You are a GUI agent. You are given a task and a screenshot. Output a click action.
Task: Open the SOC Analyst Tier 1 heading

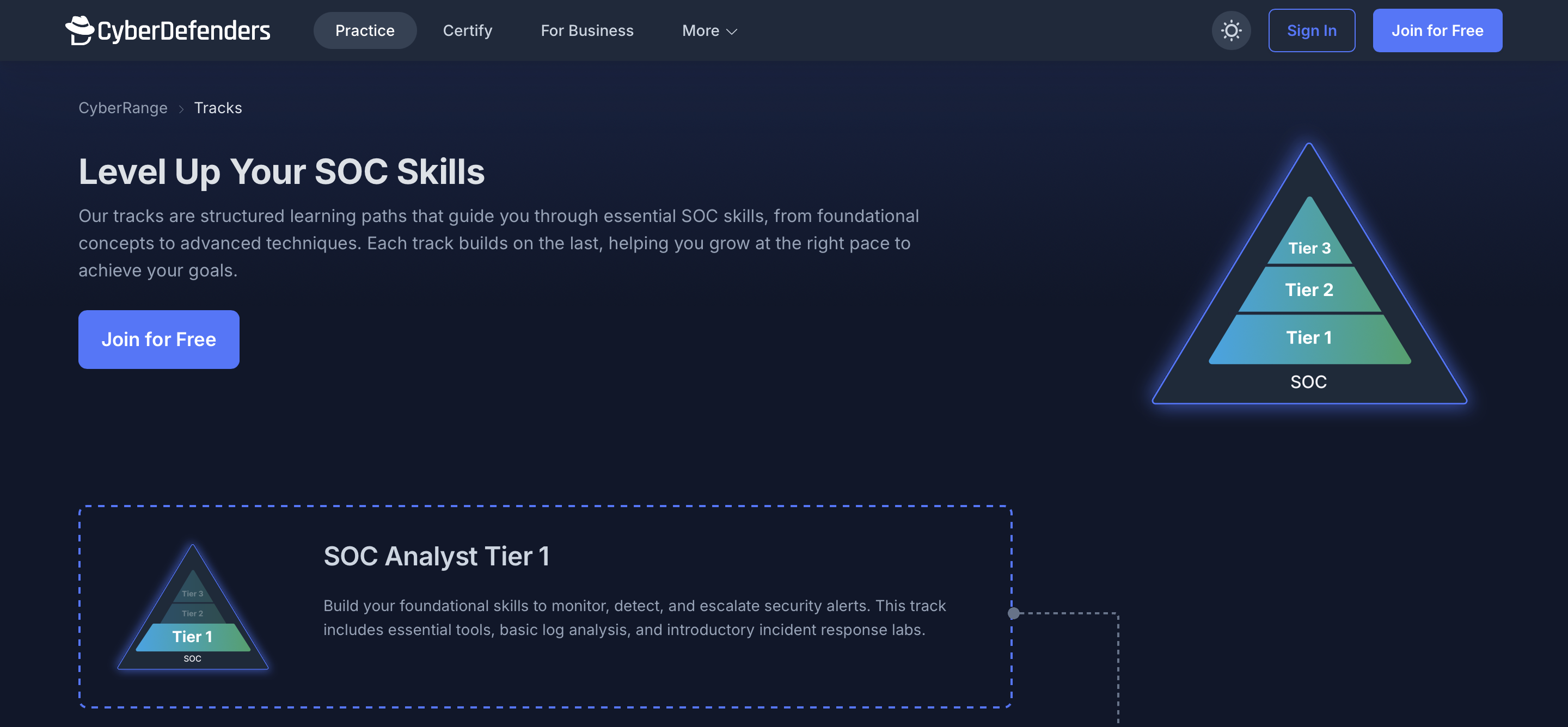[437, 556]
